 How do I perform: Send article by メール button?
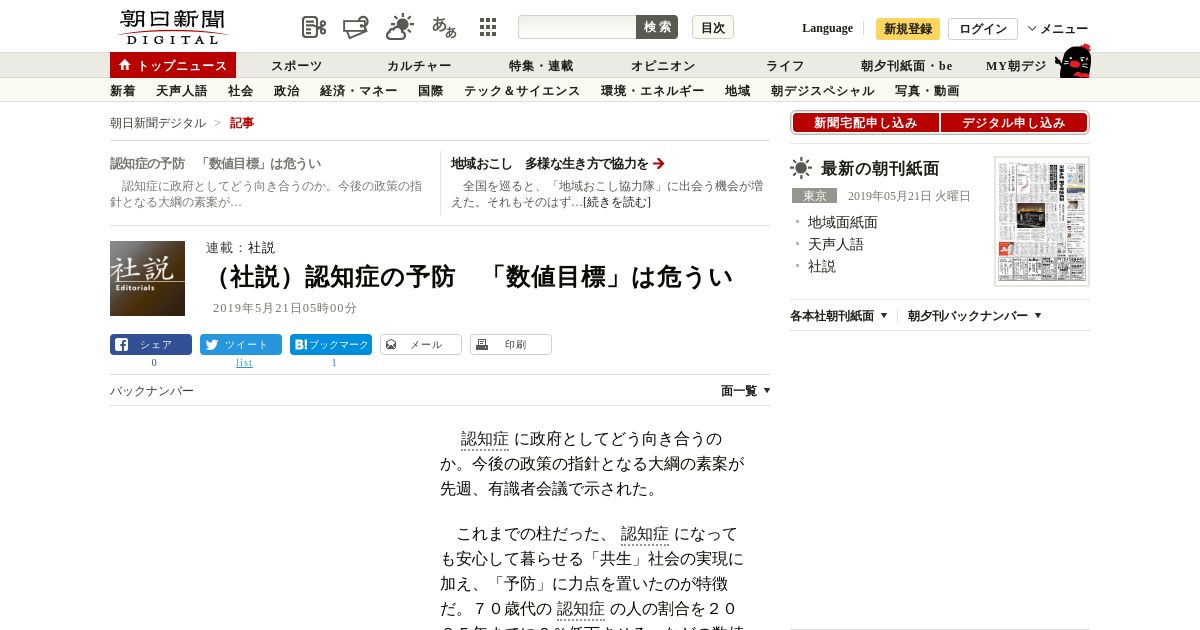point(421,344)
